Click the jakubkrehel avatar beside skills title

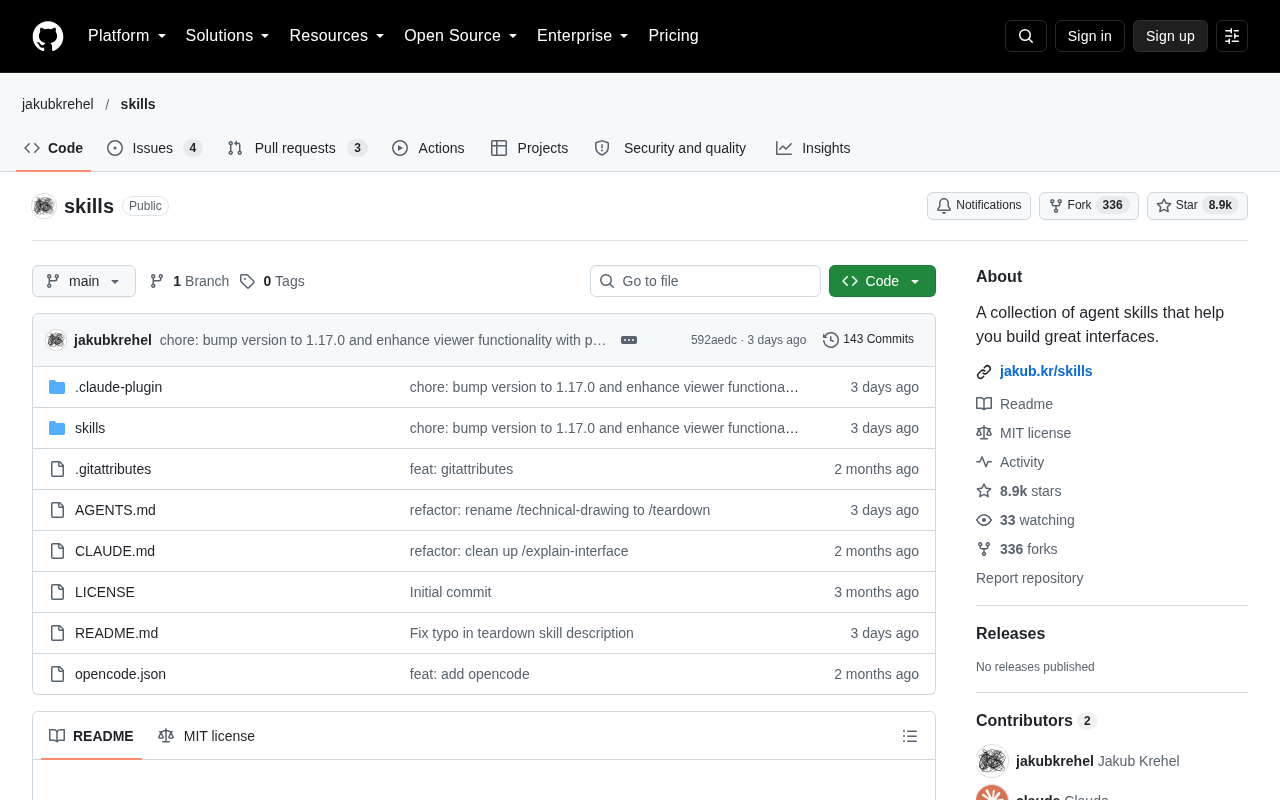pyautogui.click(x=44, y=206)
